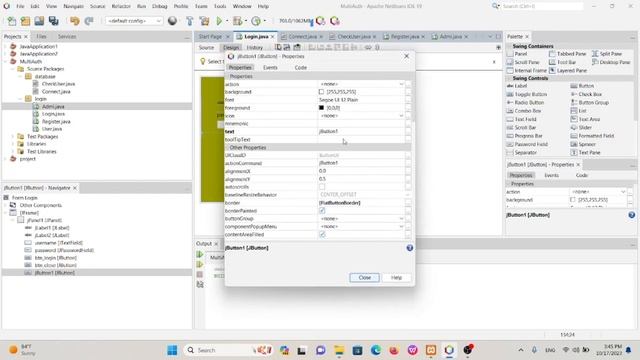Select the Text Field palette item
The height and width of the screenshot is (360, 640).
click(x=521, y=119)
